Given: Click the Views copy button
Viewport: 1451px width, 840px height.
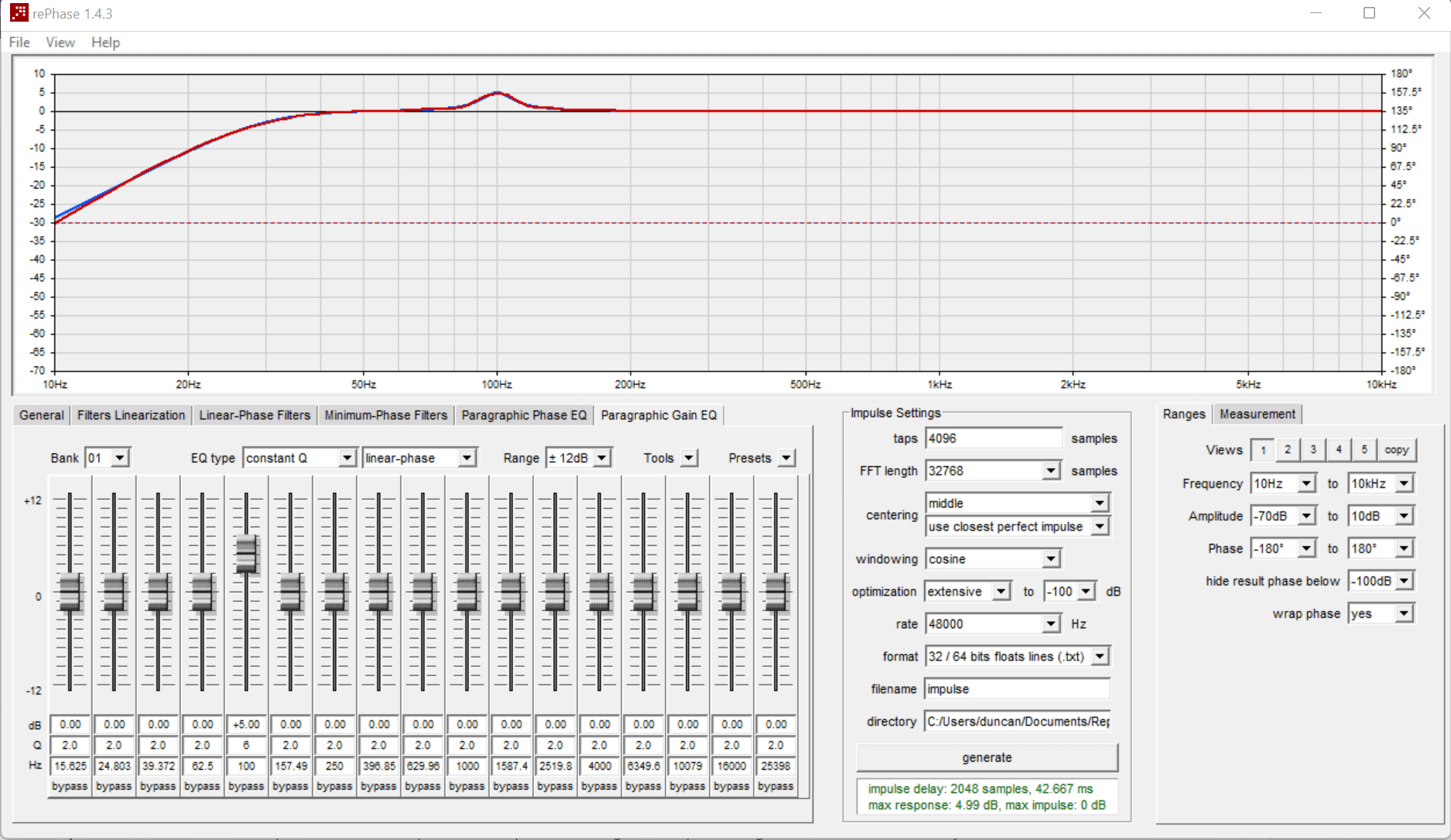Looking at the screenshot, I should click(1397, 449).
